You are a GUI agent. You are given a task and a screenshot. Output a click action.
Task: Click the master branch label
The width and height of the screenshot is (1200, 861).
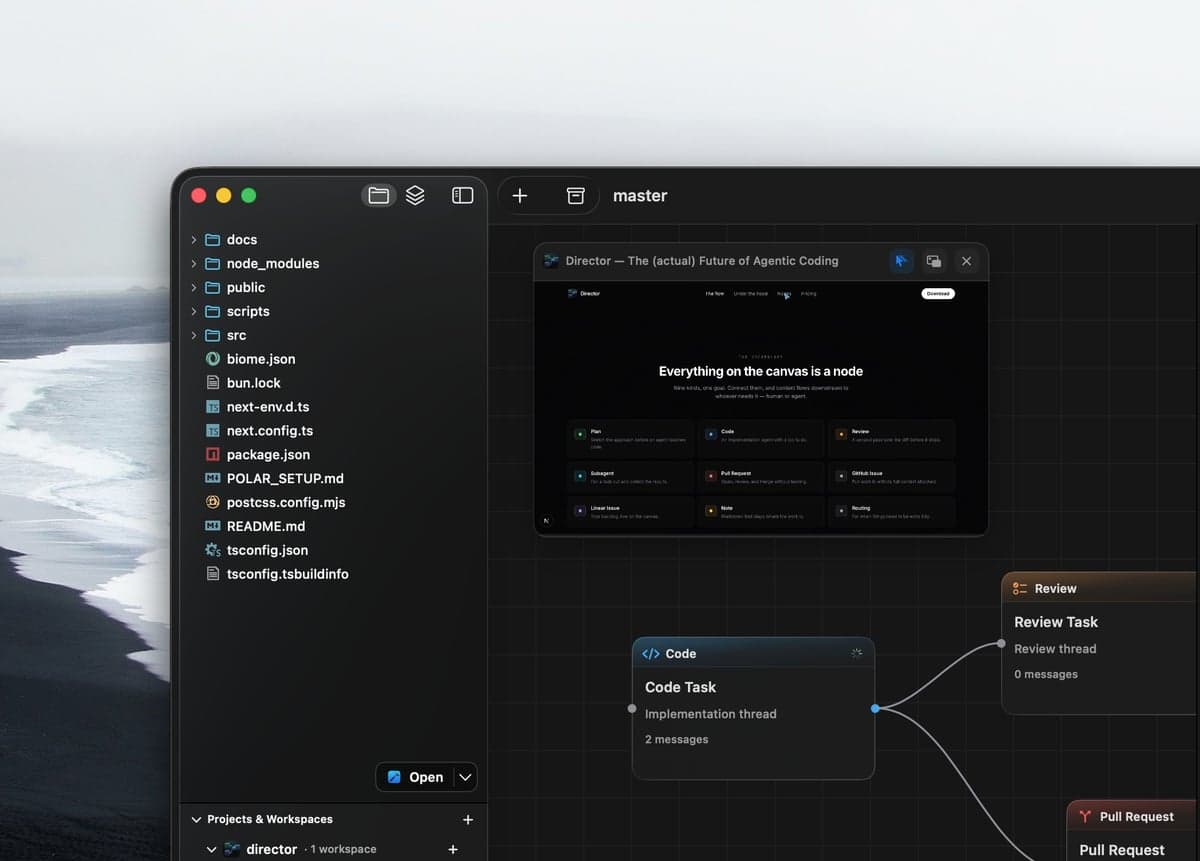(640, 196)
